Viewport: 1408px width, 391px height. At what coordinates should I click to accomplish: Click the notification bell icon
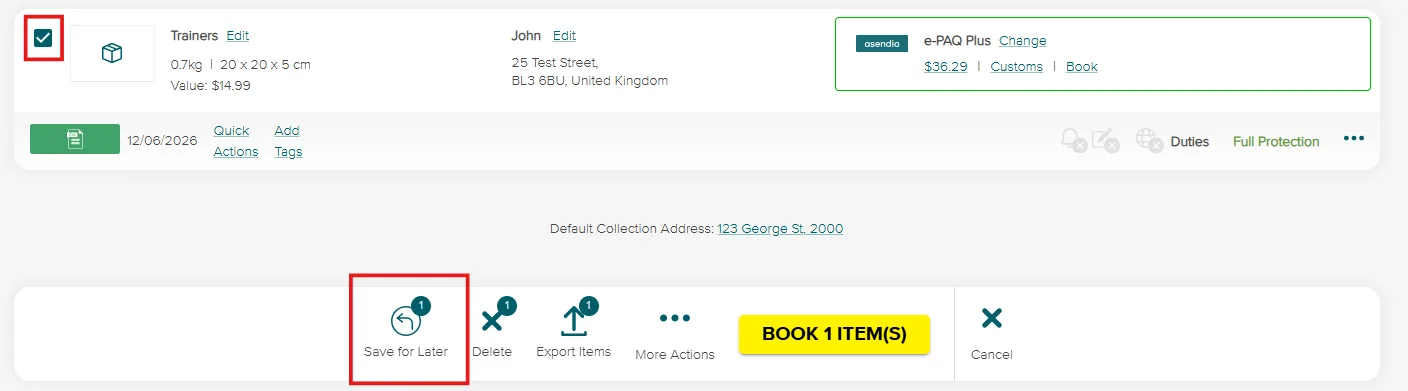[1073, 141]
